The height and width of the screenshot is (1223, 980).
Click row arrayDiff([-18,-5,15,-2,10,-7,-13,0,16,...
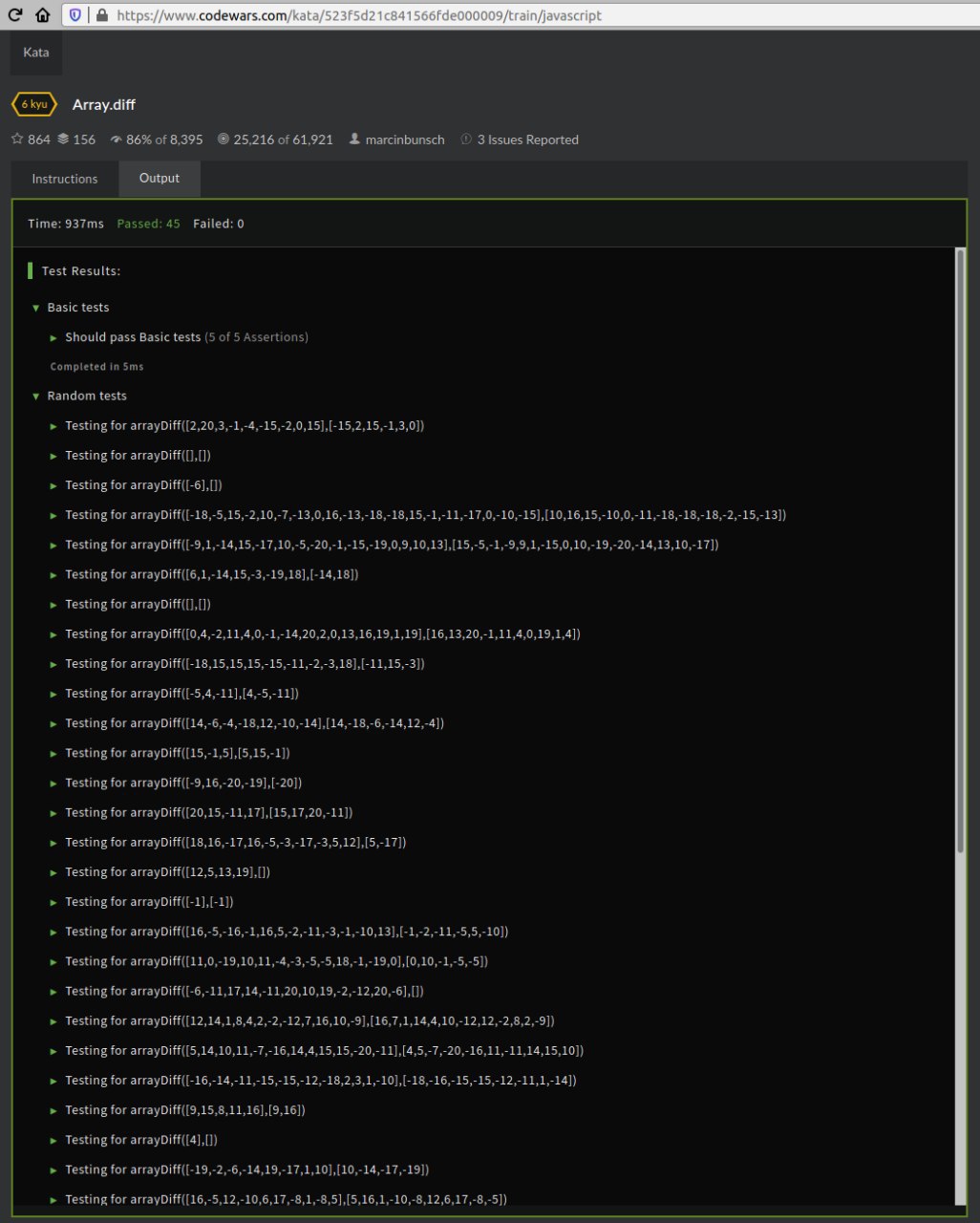(x=426, y=515)
